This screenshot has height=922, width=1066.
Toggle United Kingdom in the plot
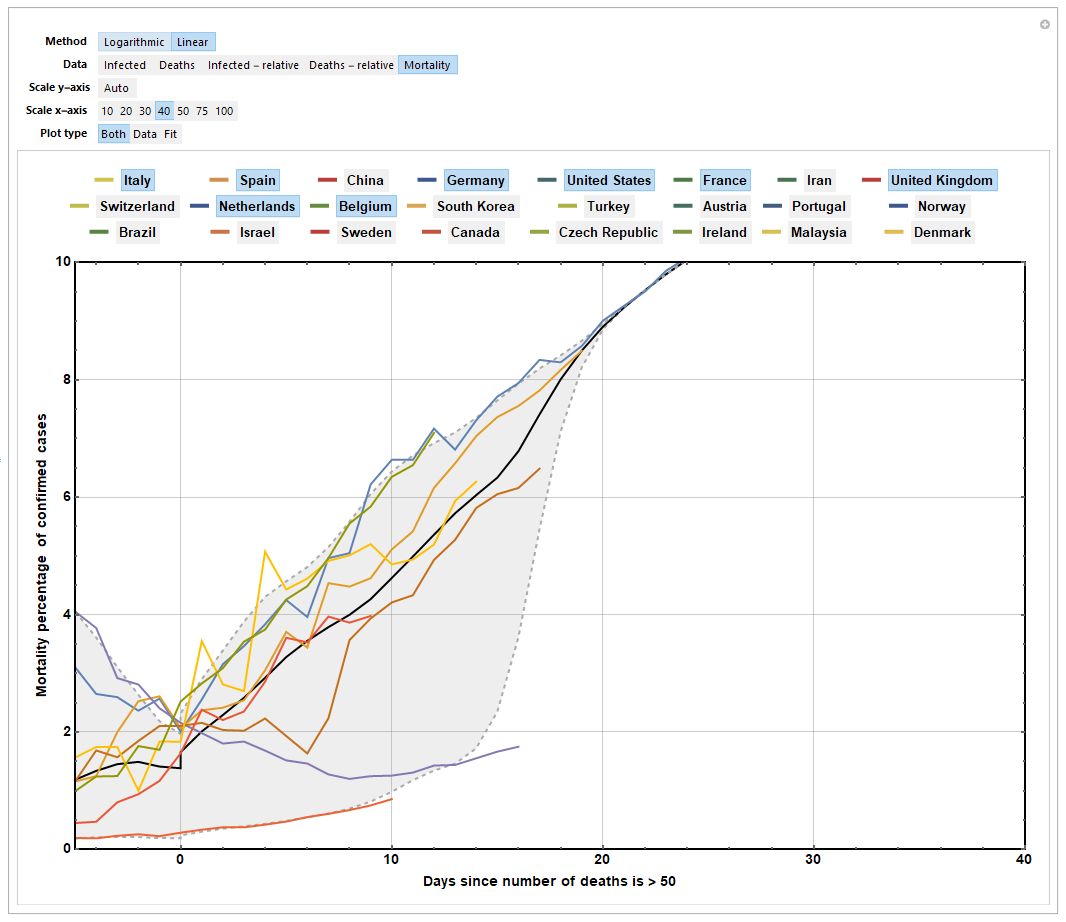(942, 181)
